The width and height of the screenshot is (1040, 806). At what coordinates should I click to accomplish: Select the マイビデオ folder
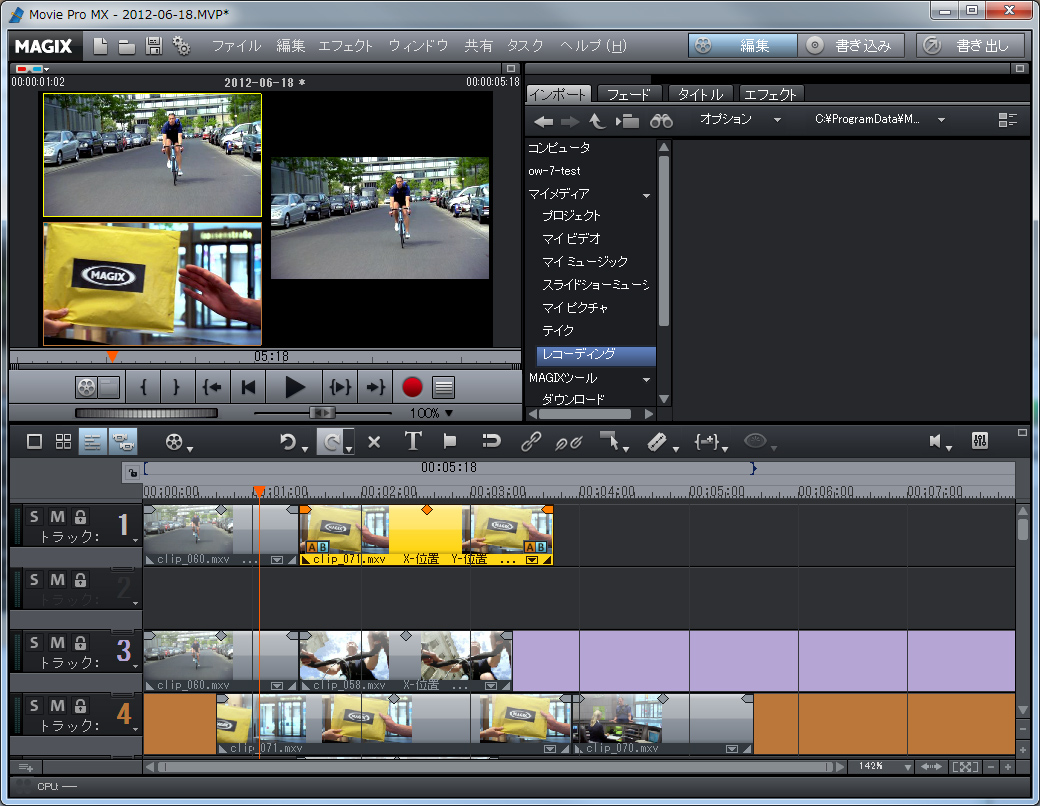pyautogui.click(x=571, y=239)
